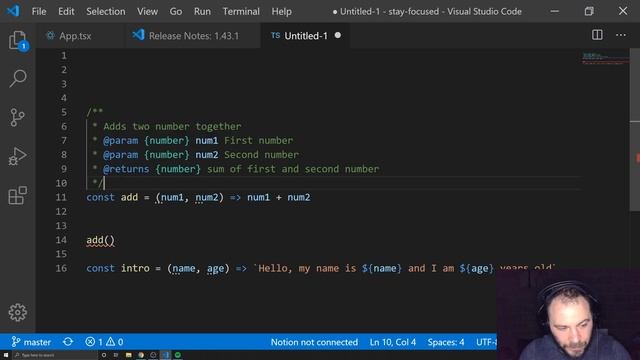Viewport: 640px width, 360px height.
Task: Switch to the App.tsx tab
Action: (80, 36)
